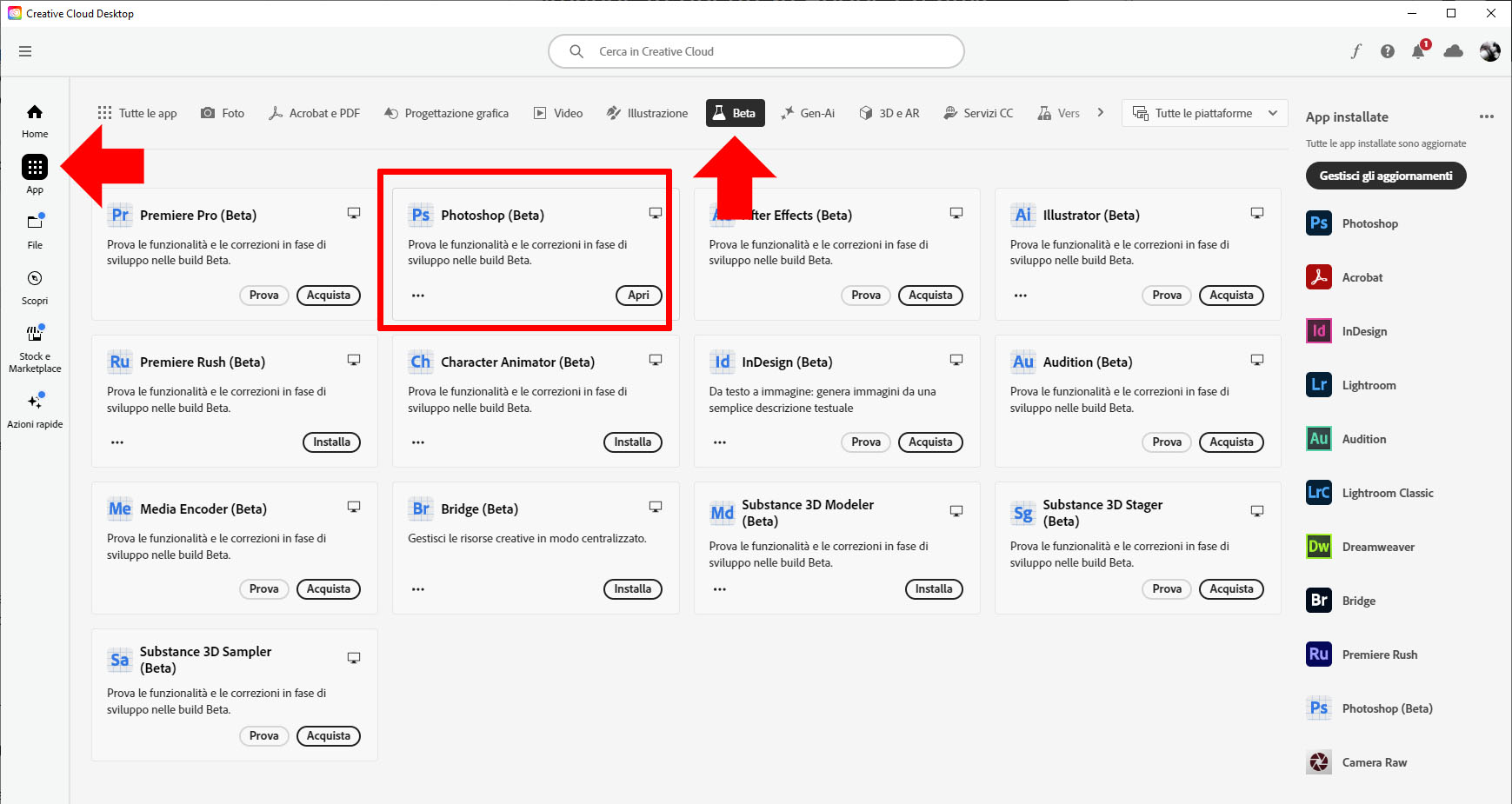Open Azioni rapide in sidebar
1512x804 pixels.
click(35, 409)
